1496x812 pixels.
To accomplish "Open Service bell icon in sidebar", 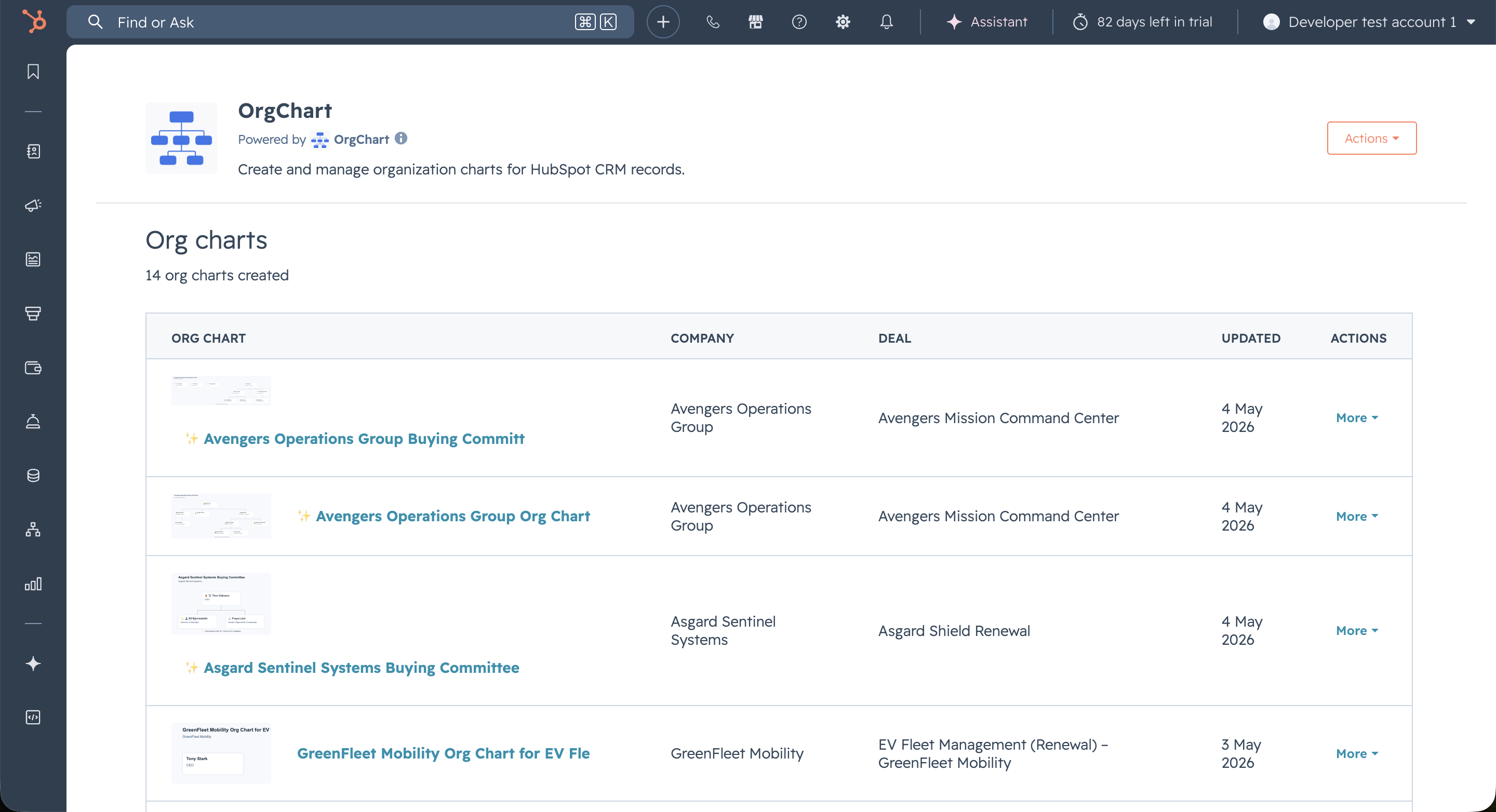I will (33, 422).
